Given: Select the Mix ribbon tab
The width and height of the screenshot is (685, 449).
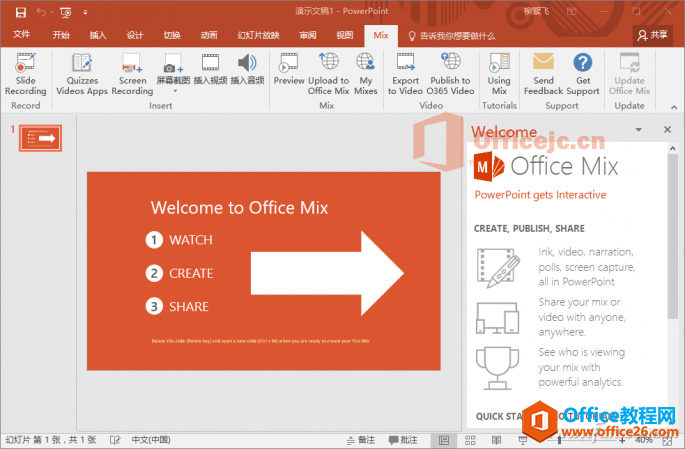Looking at the screenshot, I should tap(381, 35).
